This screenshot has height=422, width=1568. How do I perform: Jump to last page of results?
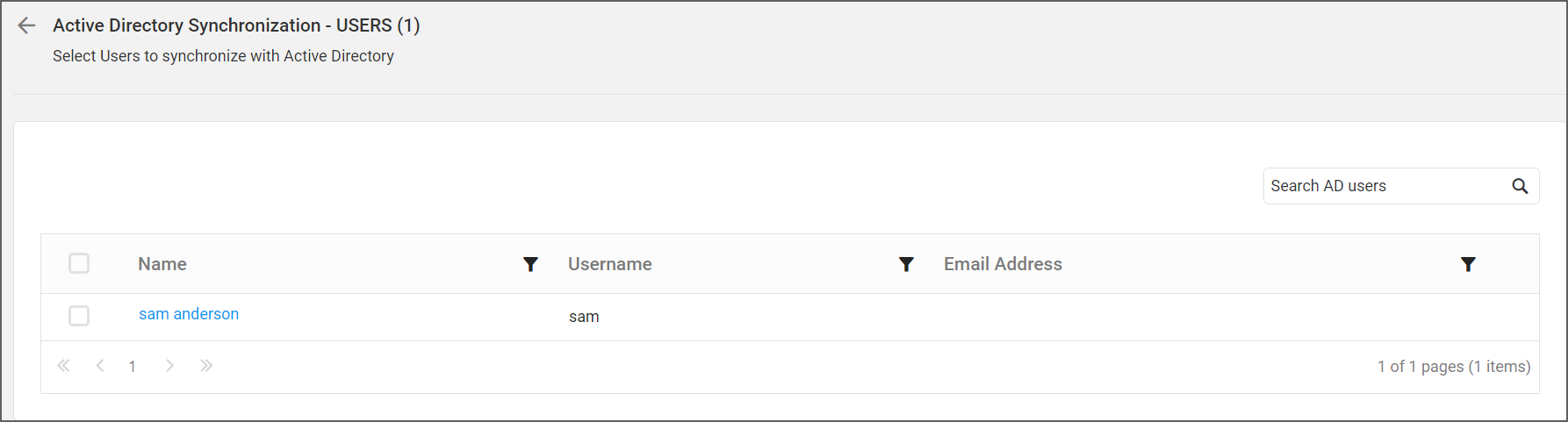click(x=206, y=366)
